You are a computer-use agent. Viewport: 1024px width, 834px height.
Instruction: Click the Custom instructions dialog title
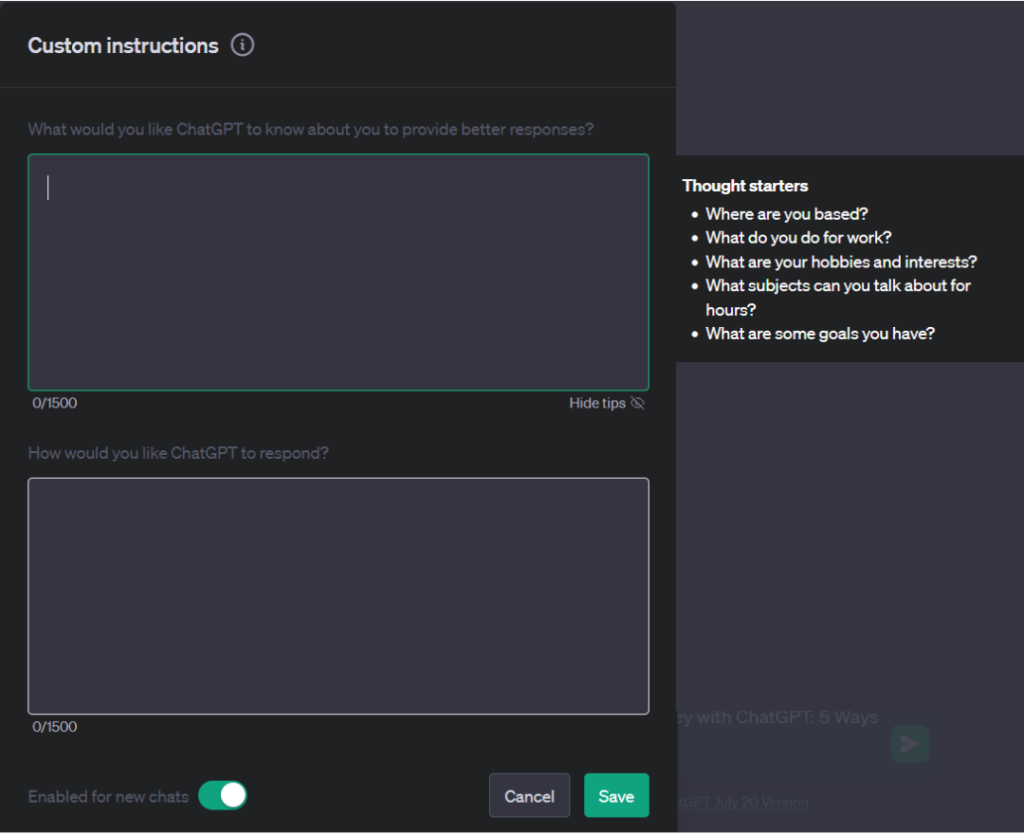point(122,45)
